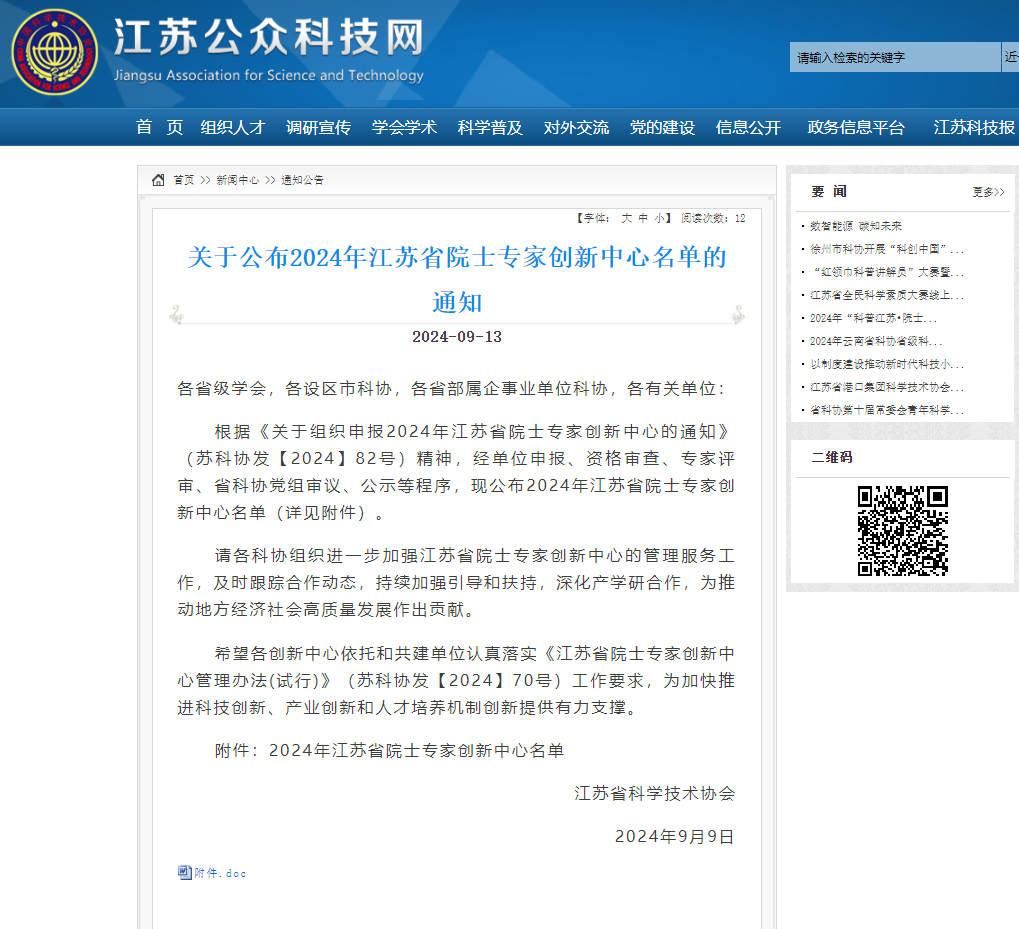The image size is (1019, 929).
Task: Click the 阅读次数: 12 read counter
Action: 713,218
